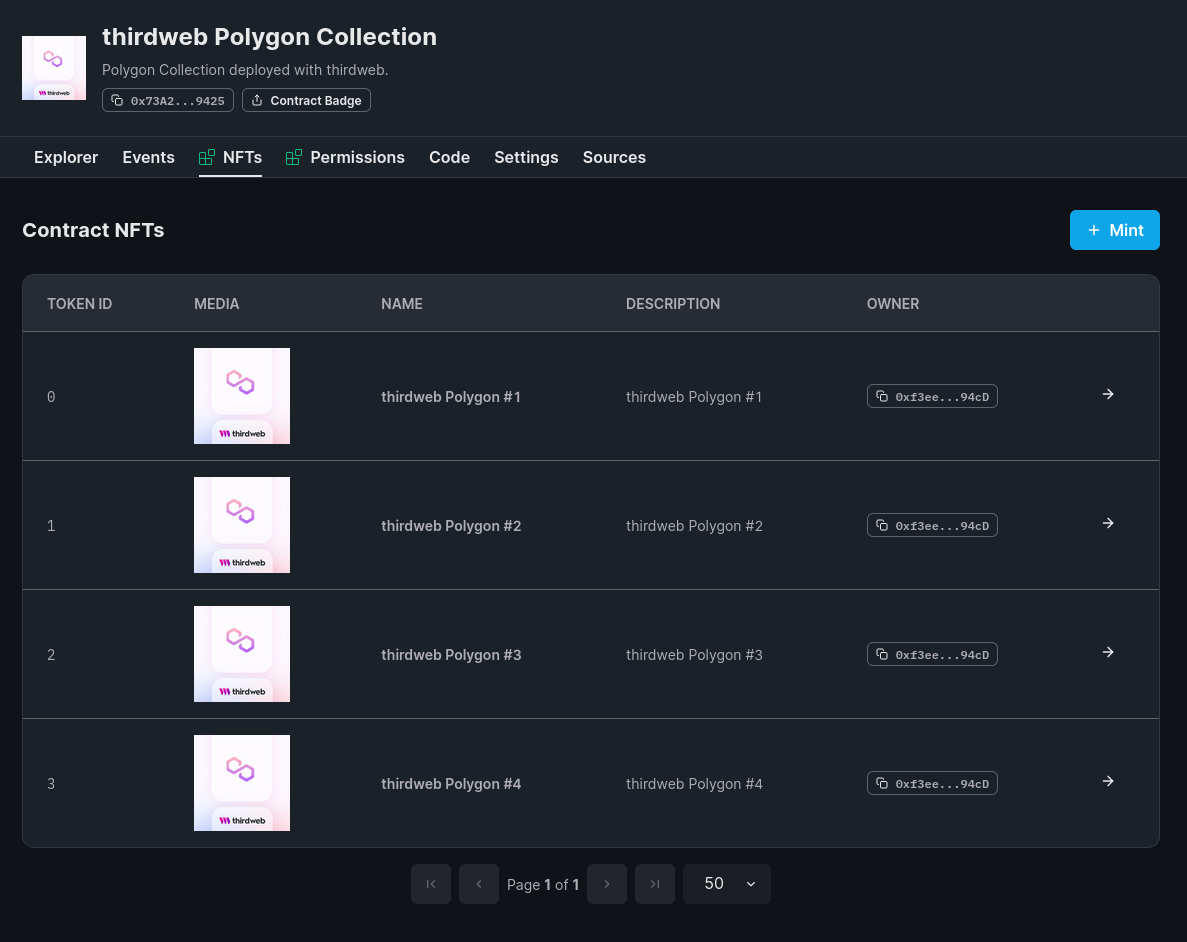
Task: Open the Code tab
Action: pos(449,157)
